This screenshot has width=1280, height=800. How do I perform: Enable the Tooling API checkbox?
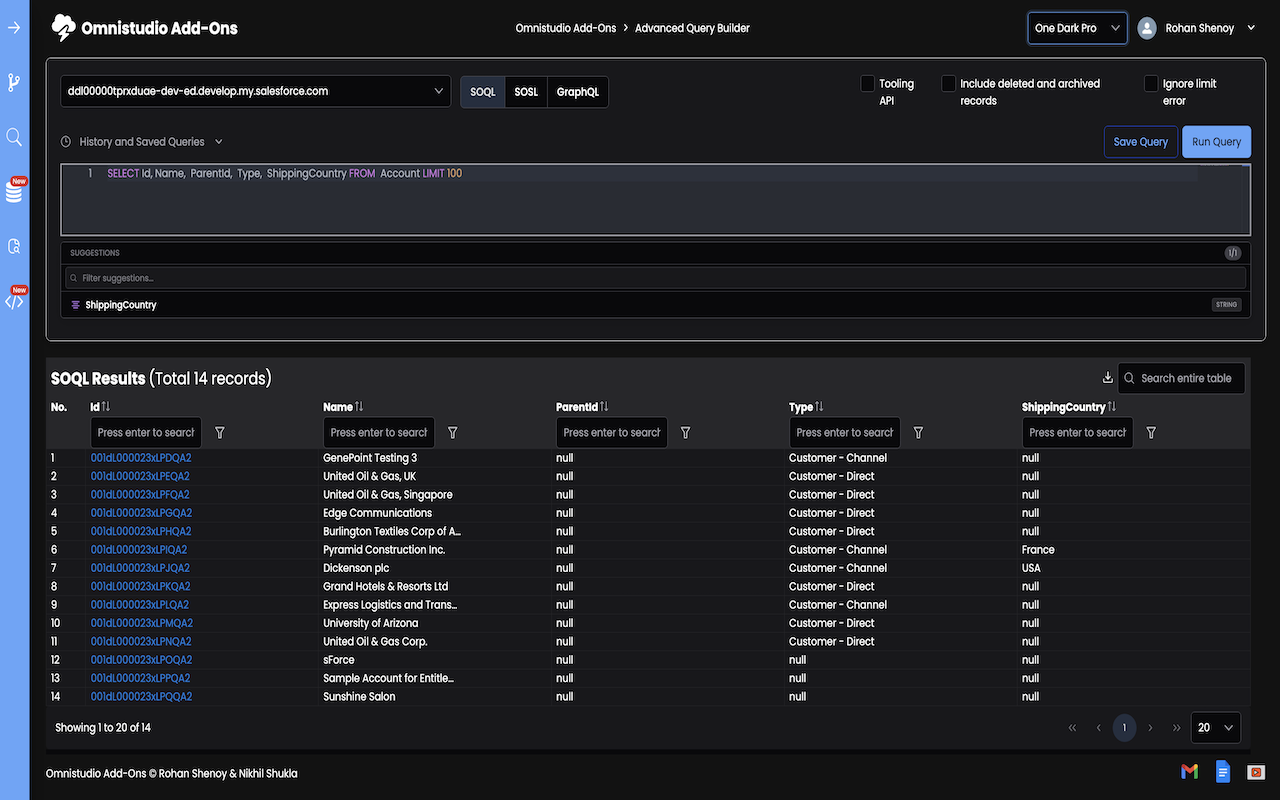coord(868,84)
